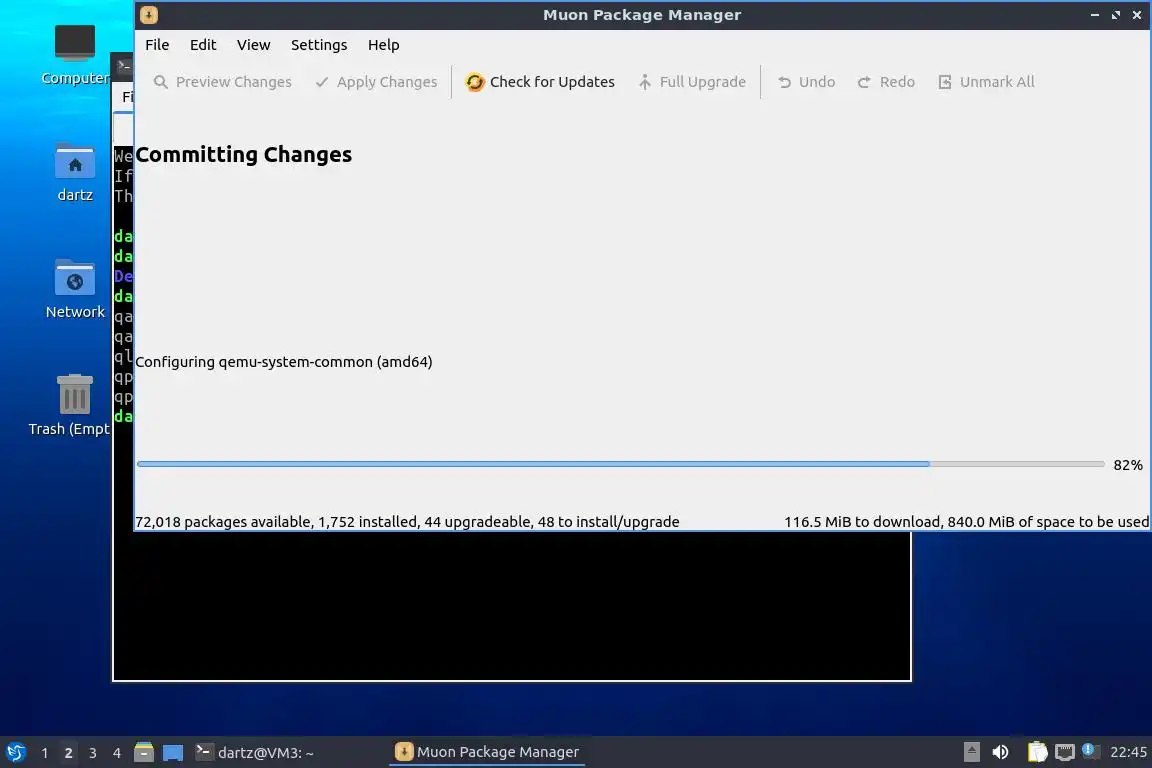The height and width of the screenshot is (768, 1152).
Task: Select Muon Package Manager taskbar entry
Action: [486, 752]
